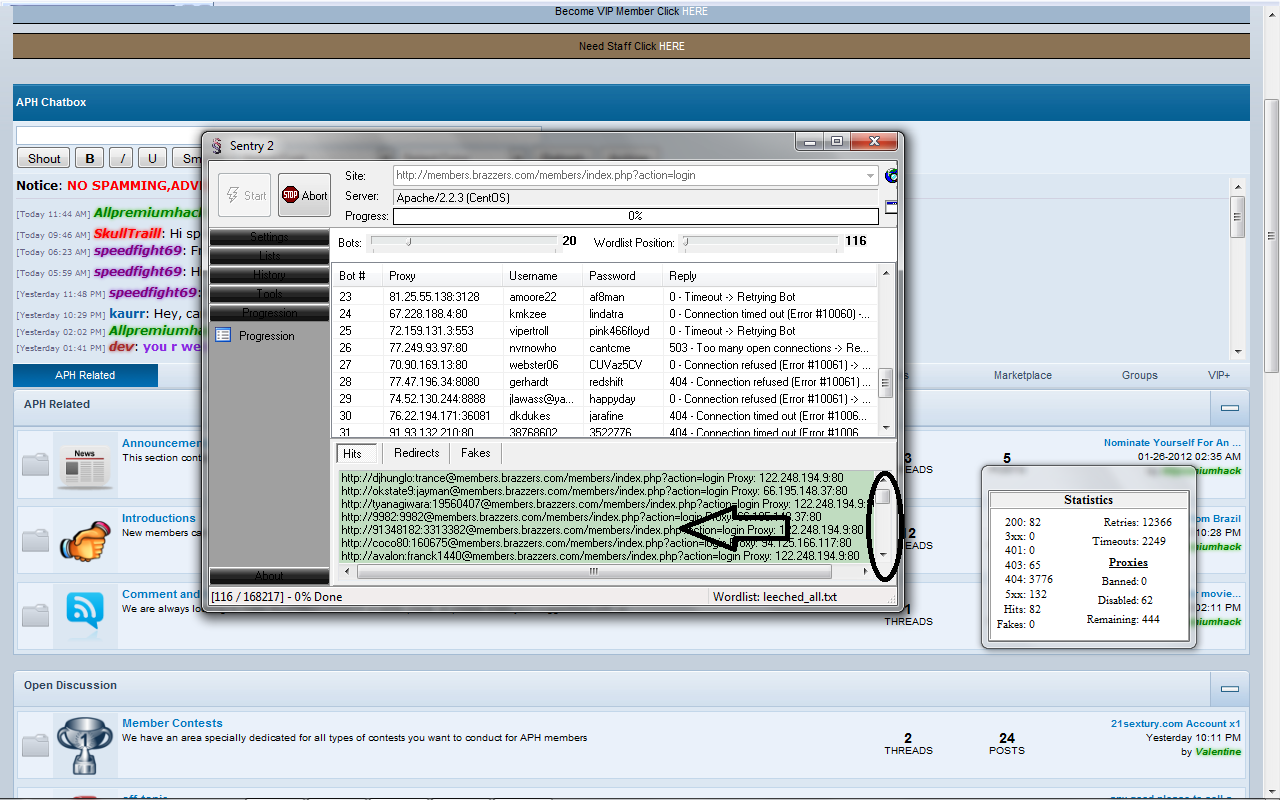Open the Site address dropdown in Sentry 2
Viewport: 1280px width, 800px height.
point(870,176)
